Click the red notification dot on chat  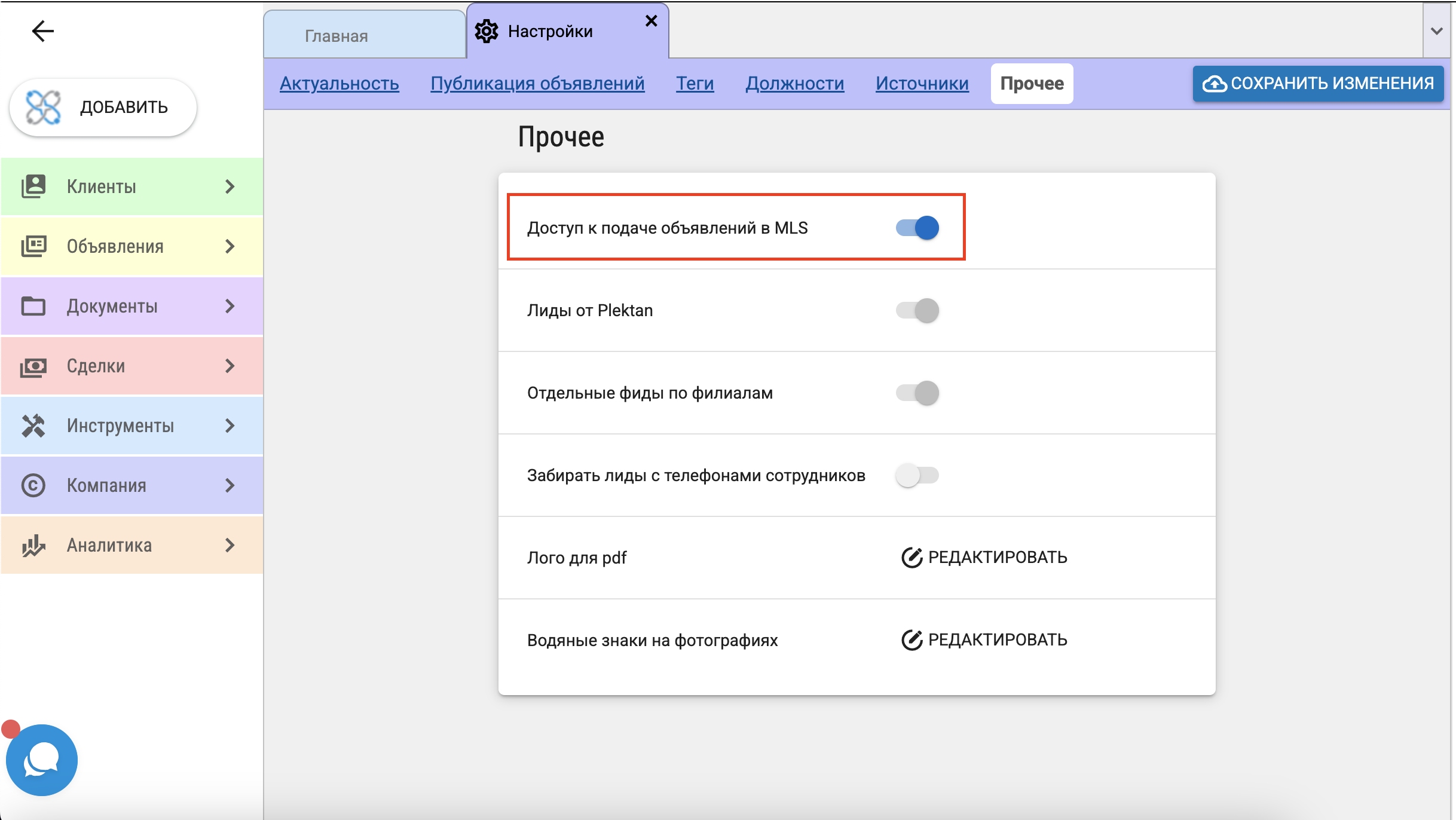pyautogui.click(x=11, y=729)
